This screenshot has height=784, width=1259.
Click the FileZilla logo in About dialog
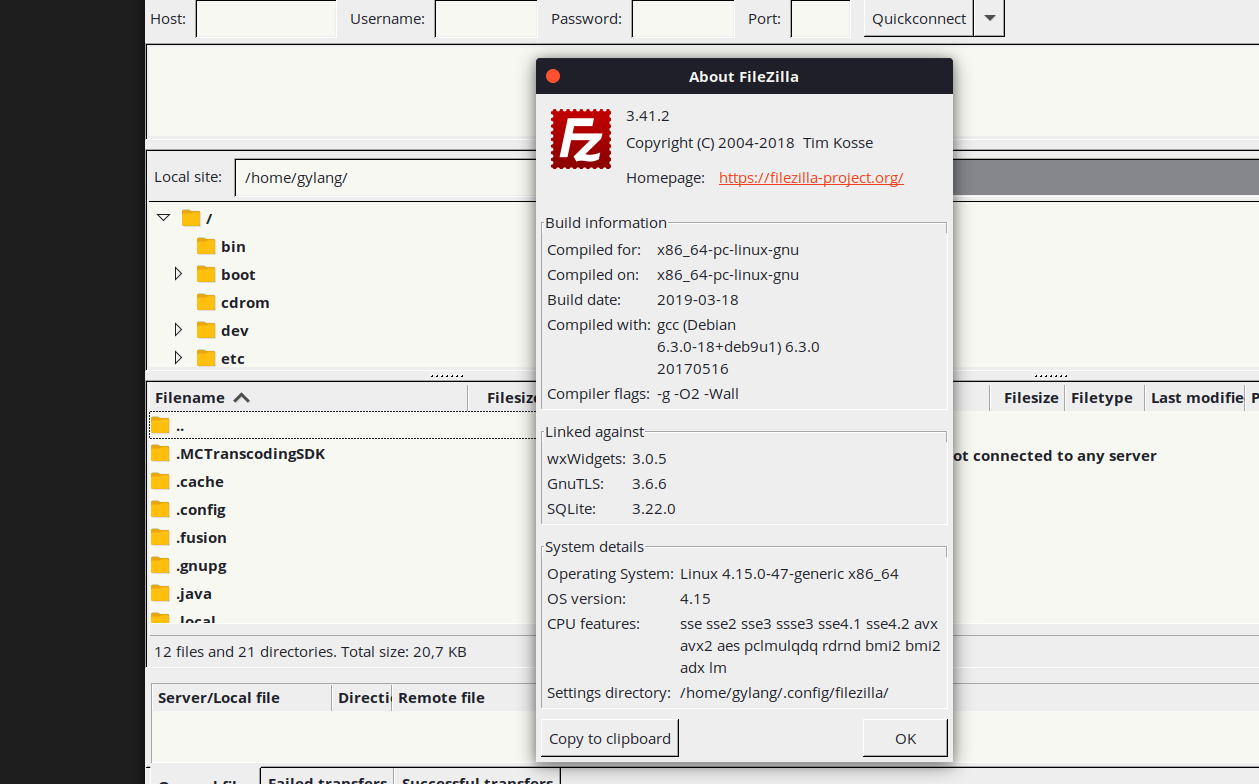coord(580,139)
